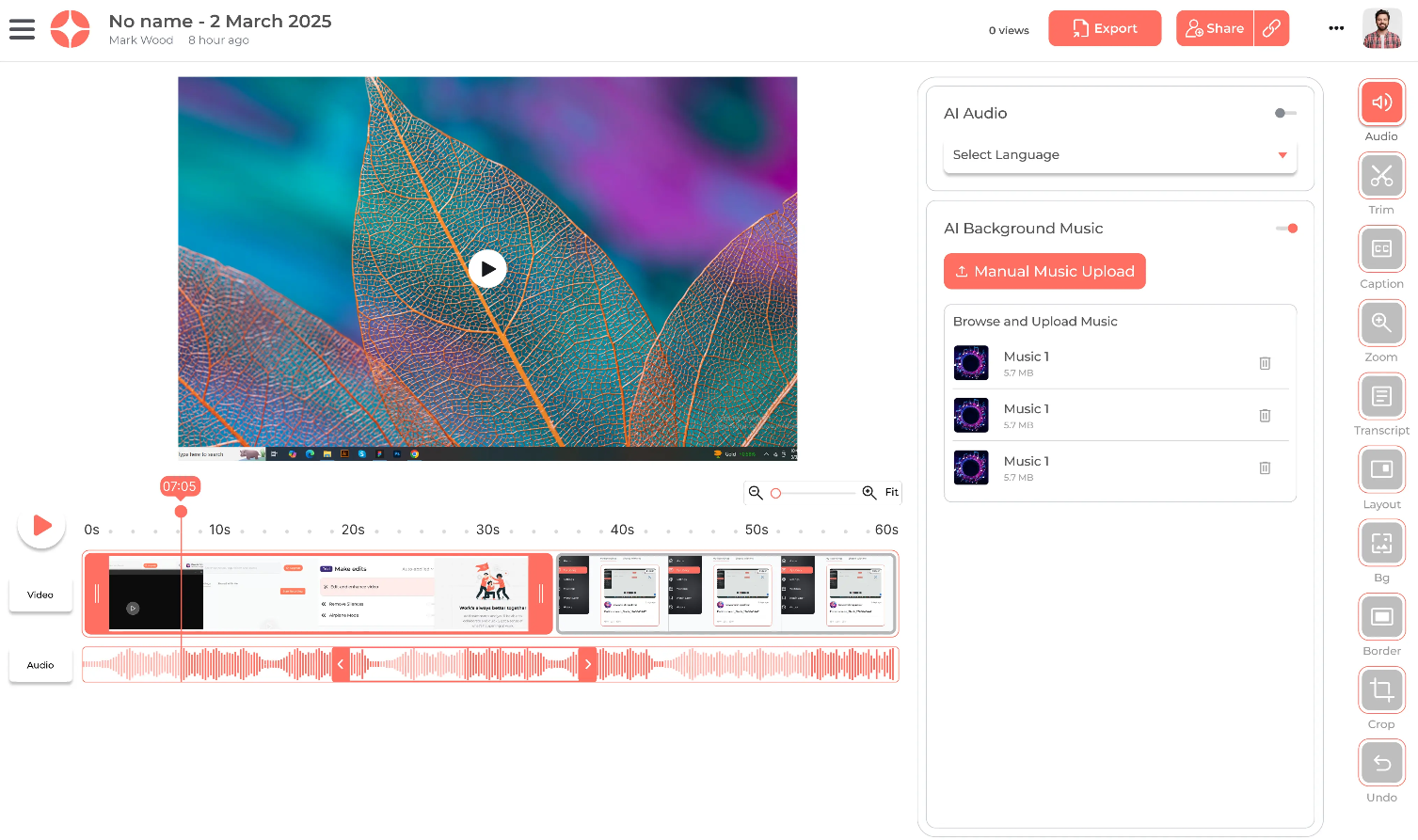The image size is (1418, 840).
Task: Select the Caption tool
Action: [x=1380, y=249]
